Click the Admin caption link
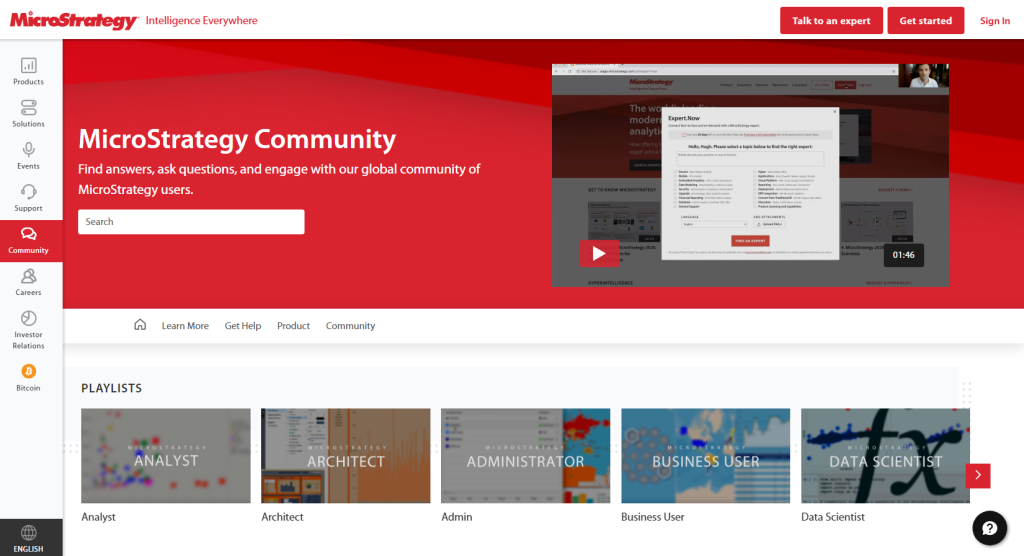 click(x=456, y=517)
